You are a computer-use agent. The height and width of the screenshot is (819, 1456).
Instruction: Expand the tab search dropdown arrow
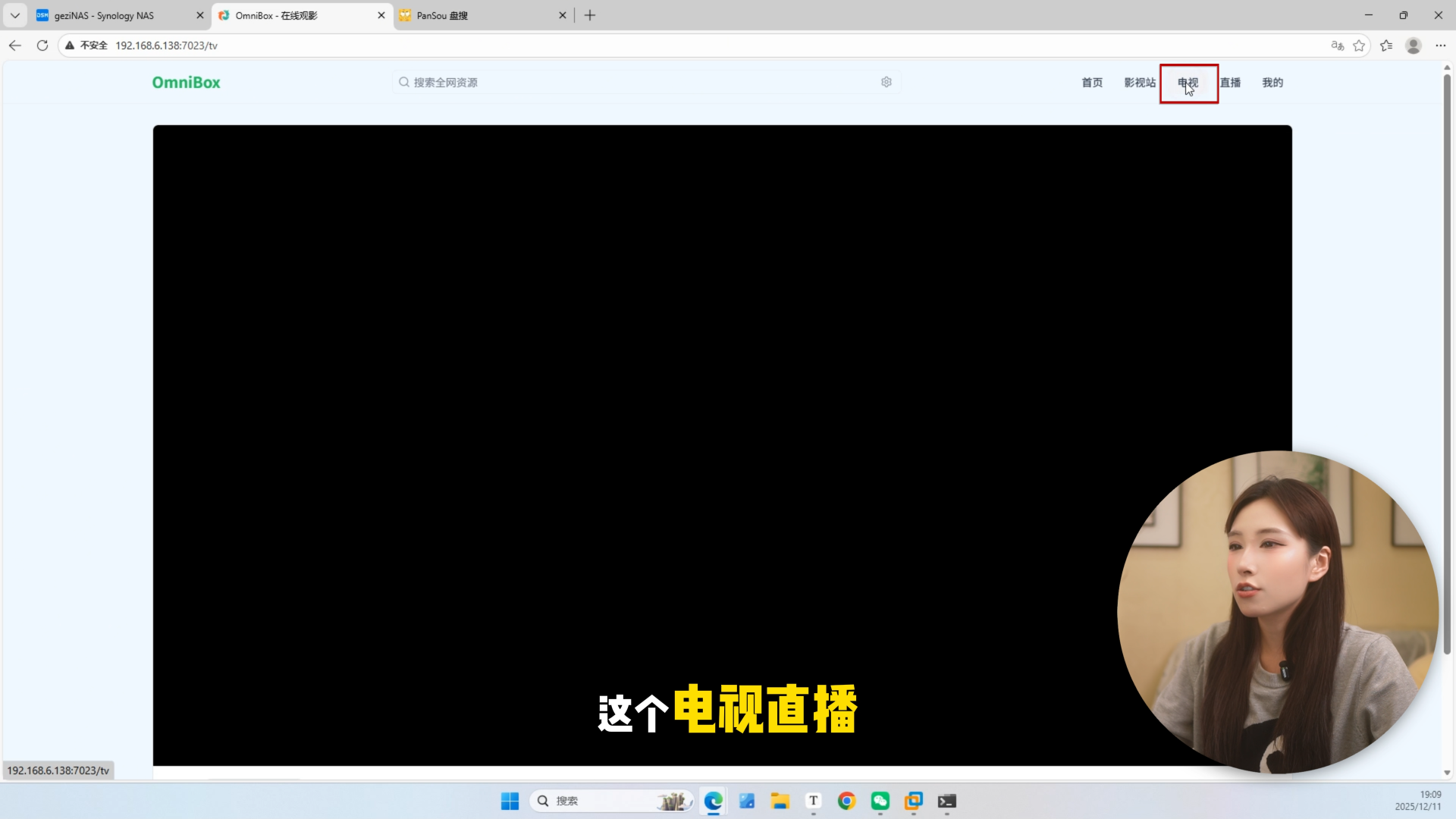(x=14, y=15)
